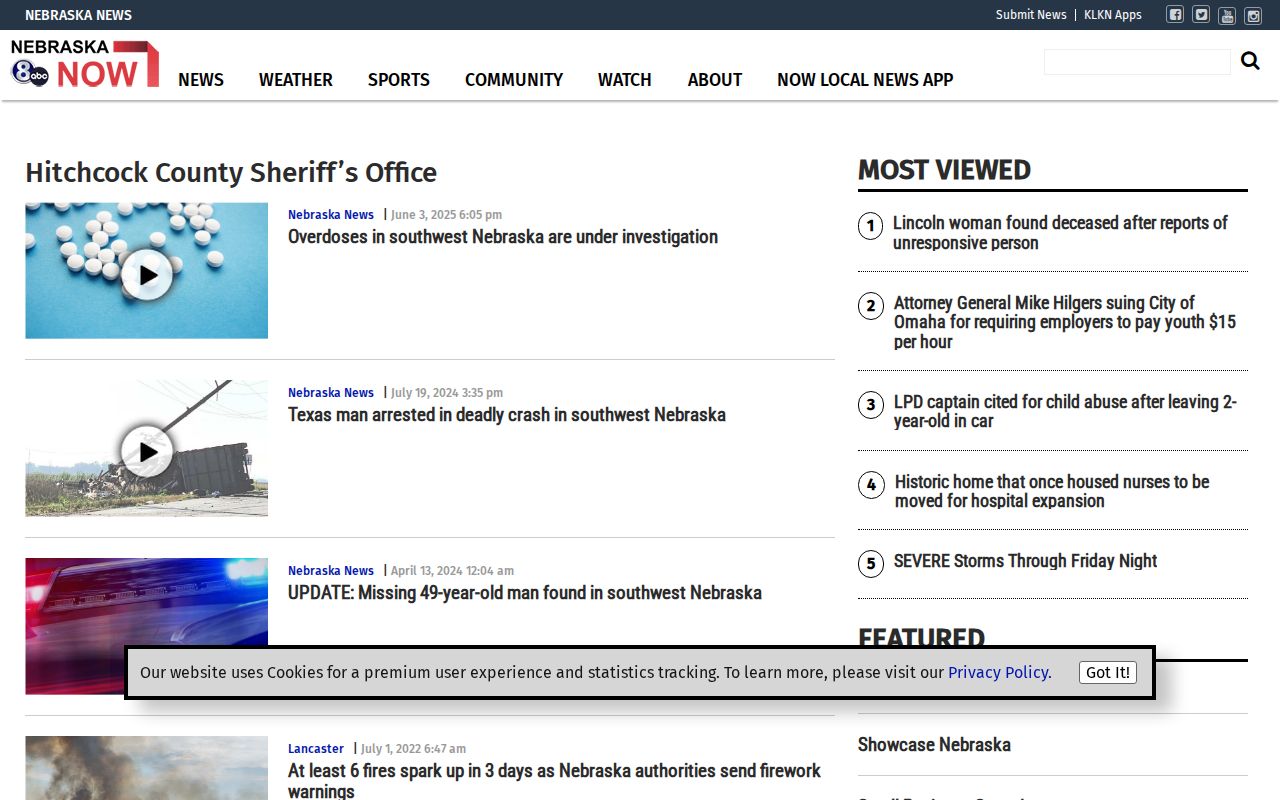Read 'Overdoses in southwest Nebraska' headline
This screenshot has height=800, width=1280.
point(503,237)
